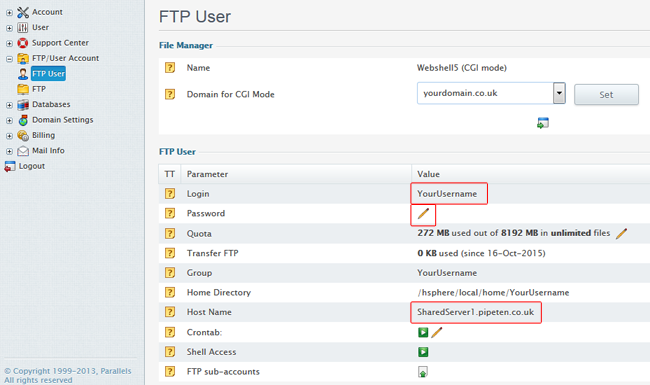Select the FTP User menu item
This screenshot has width=650, height=385.
pos(49,74)
